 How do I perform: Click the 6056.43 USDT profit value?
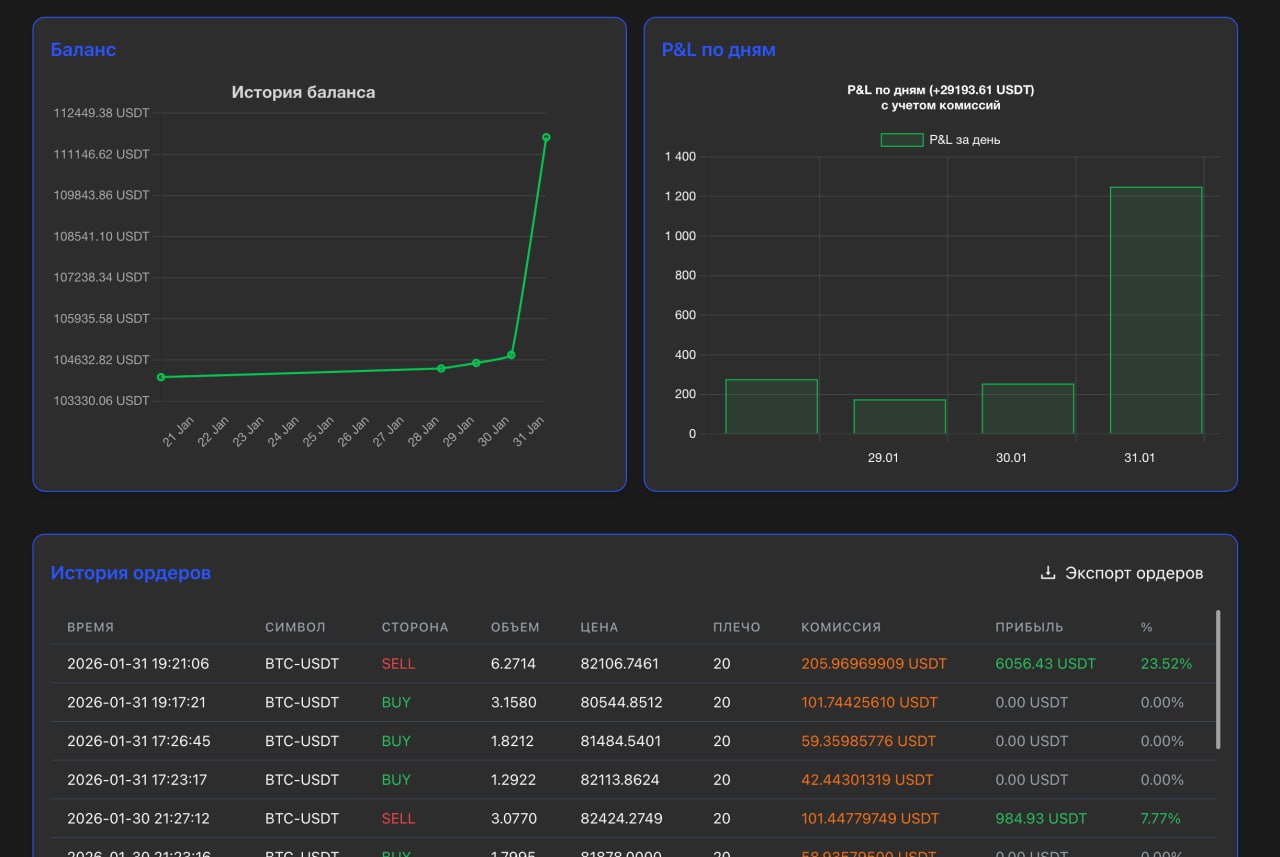(x=1045, y=663)
